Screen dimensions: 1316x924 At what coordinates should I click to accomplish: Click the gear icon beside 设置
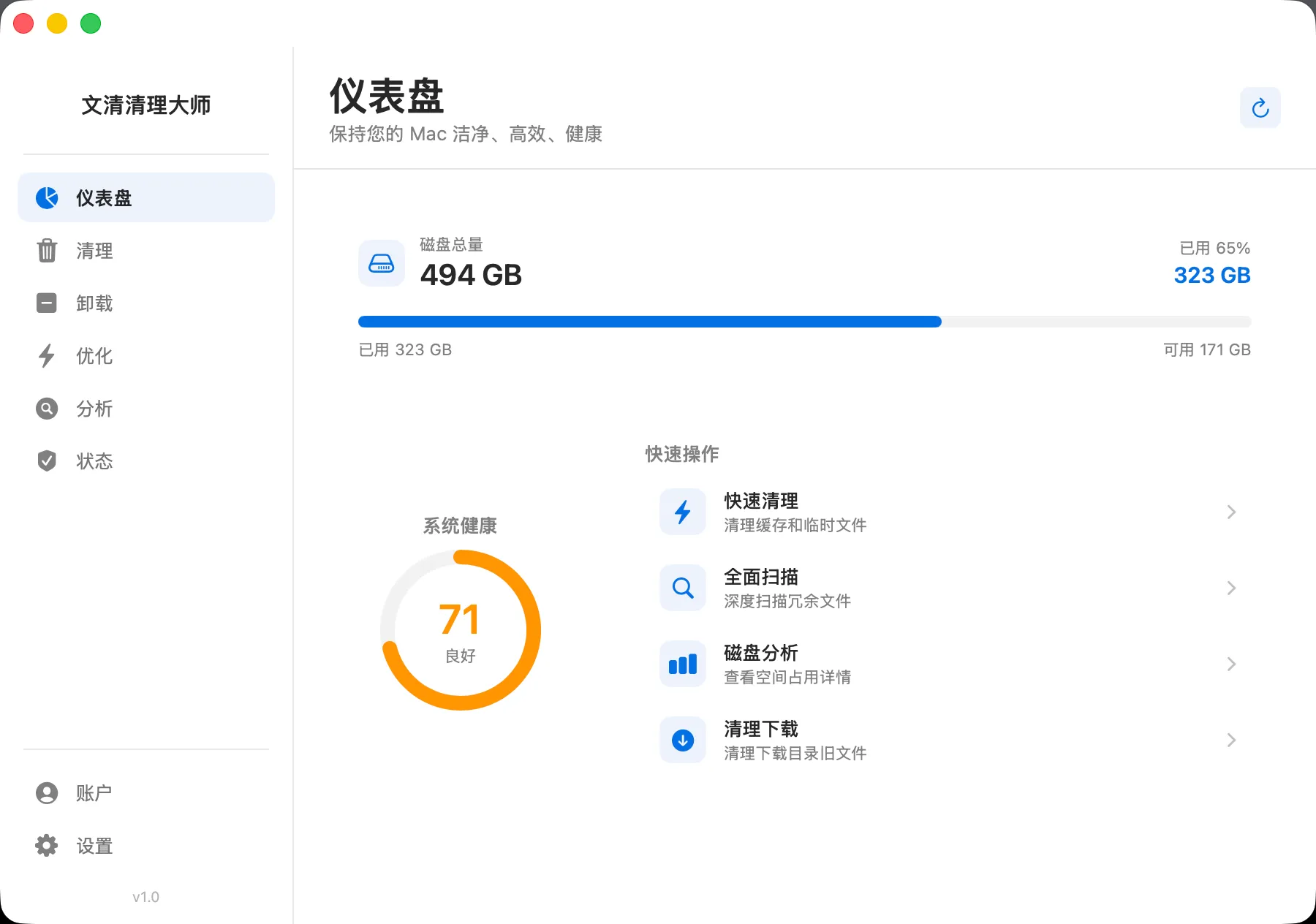pyautogui.click(x=47, y=845)
